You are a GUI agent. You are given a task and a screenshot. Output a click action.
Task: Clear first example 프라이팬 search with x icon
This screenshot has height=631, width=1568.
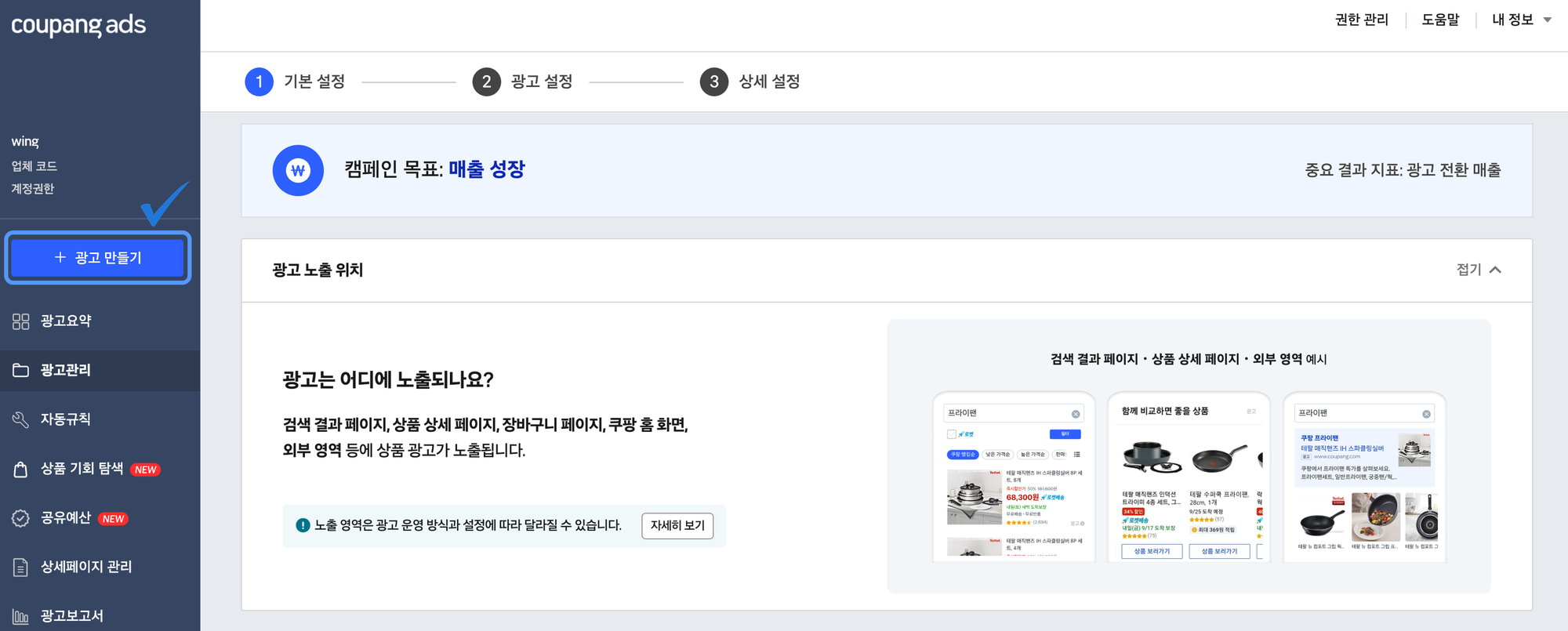(1076, 414)
